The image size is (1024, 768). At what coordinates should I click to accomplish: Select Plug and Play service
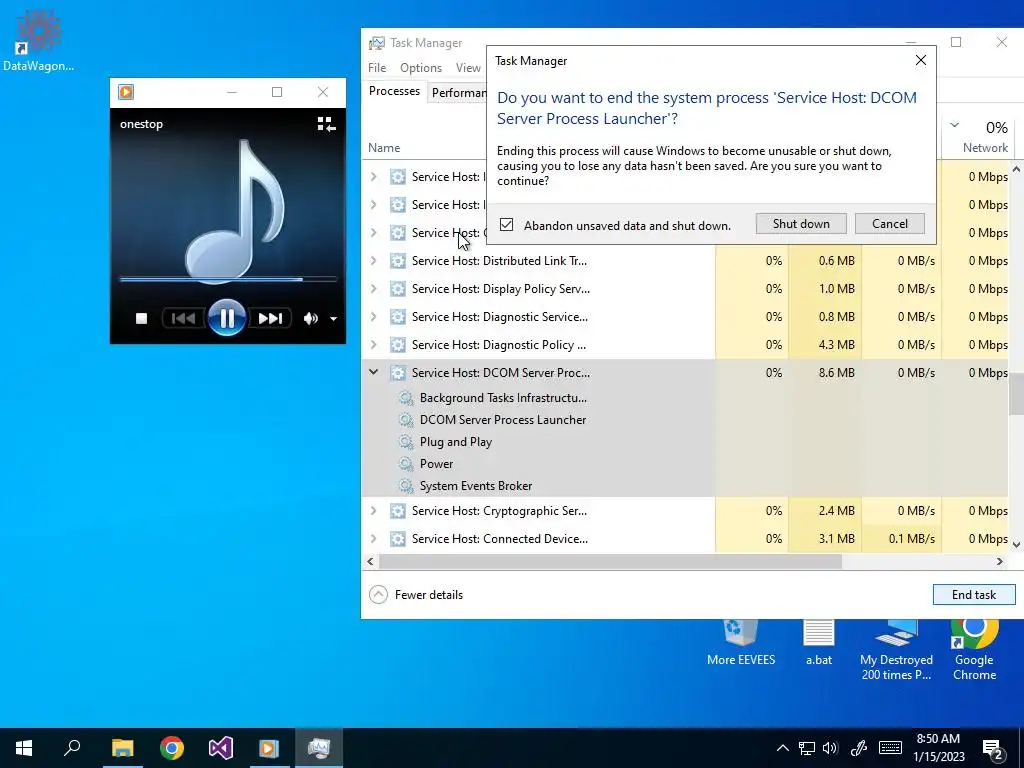[x=456, y=442]
